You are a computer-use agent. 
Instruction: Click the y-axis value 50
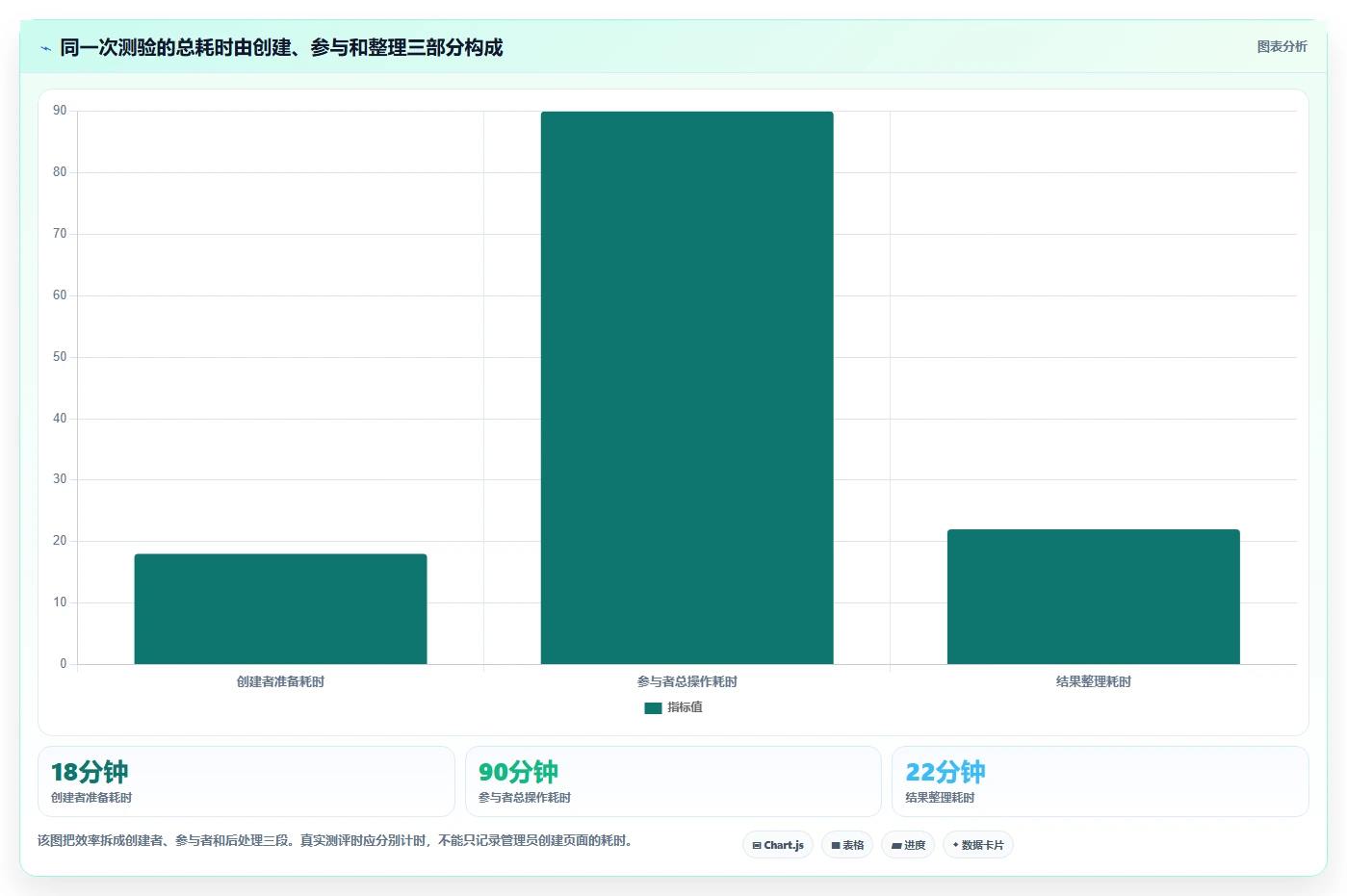click(60, 357)
